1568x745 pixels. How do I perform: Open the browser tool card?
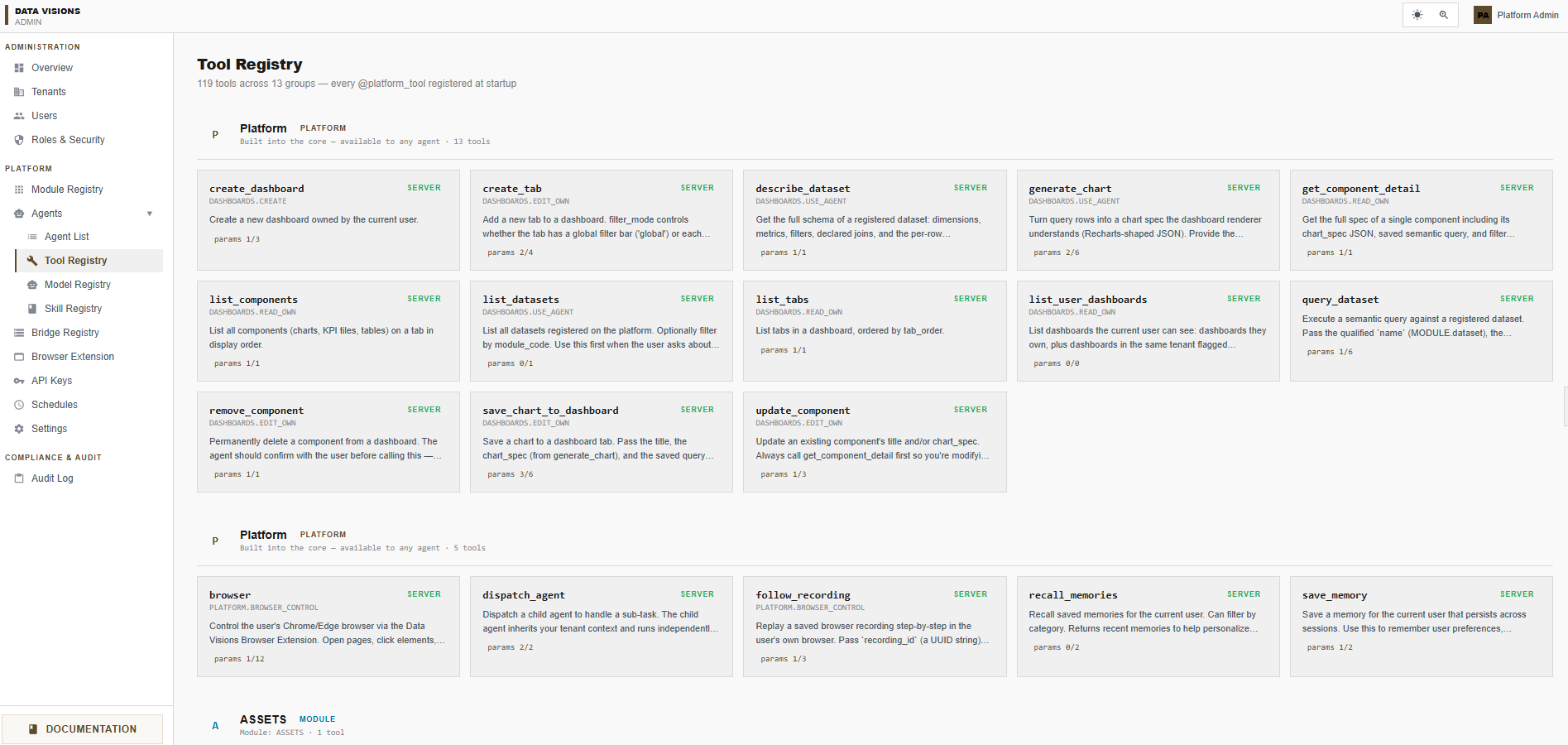(328, 627)
